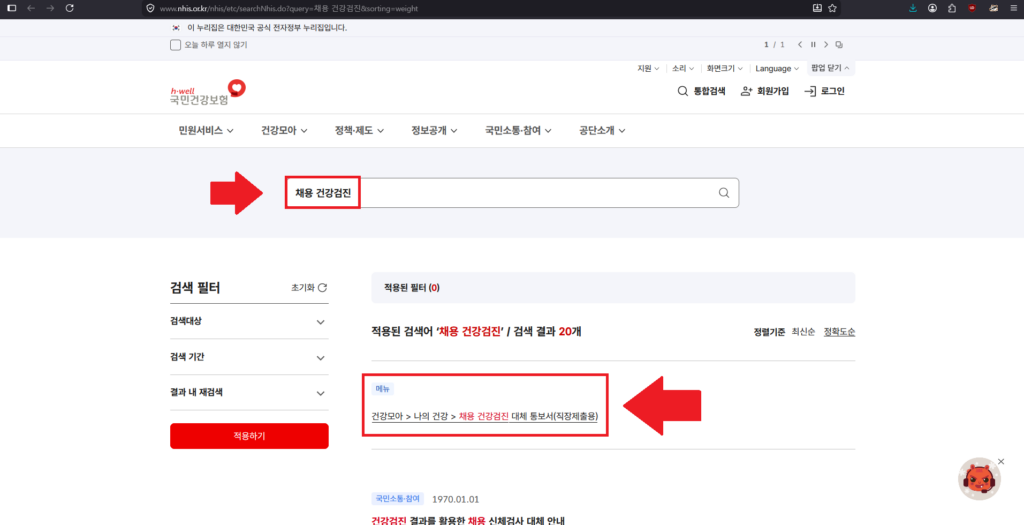Open the 채용 건강검진 대체 통보서(직장제출용) result link
The image size is (1024, 525).
pyautogui.click(x=484, y=416)
